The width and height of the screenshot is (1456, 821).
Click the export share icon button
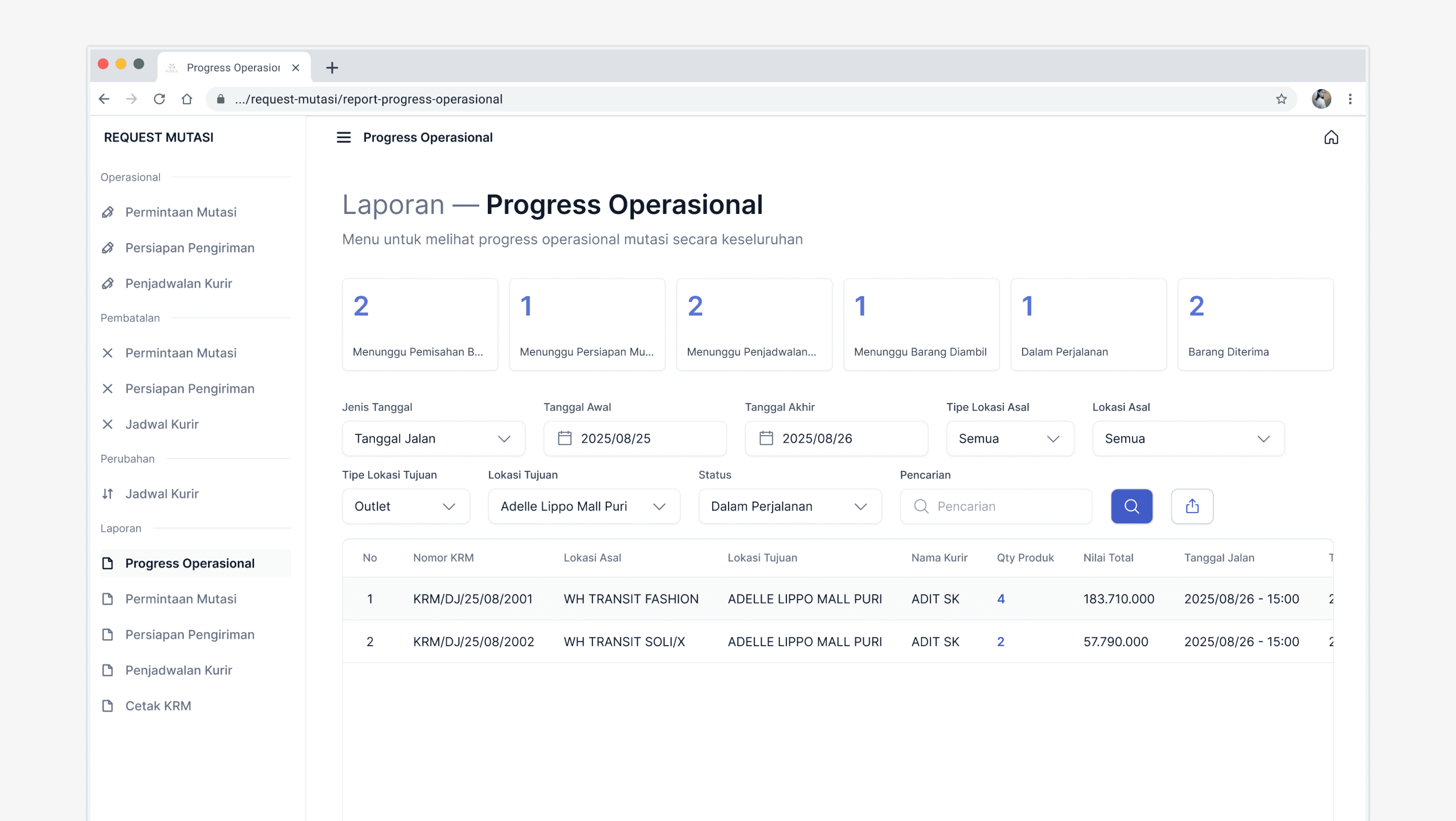pos(1191,506)
